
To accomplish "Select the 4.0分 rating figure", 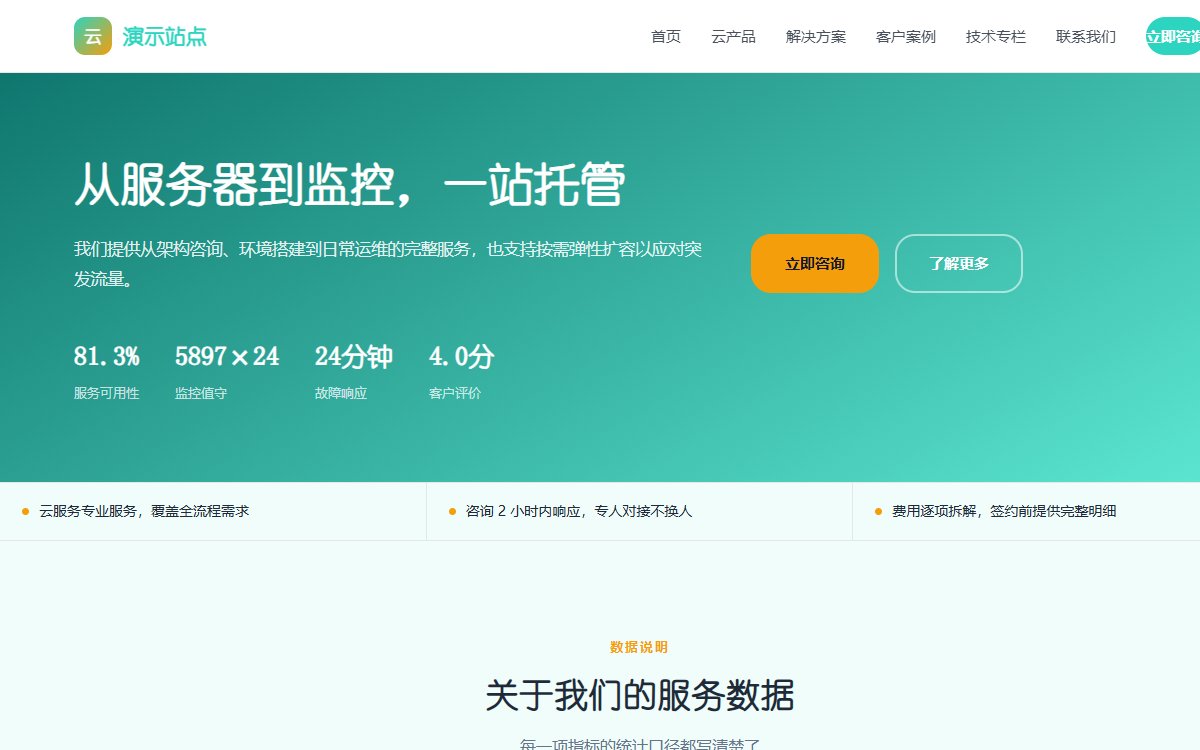I will click(x=462, y=357).
